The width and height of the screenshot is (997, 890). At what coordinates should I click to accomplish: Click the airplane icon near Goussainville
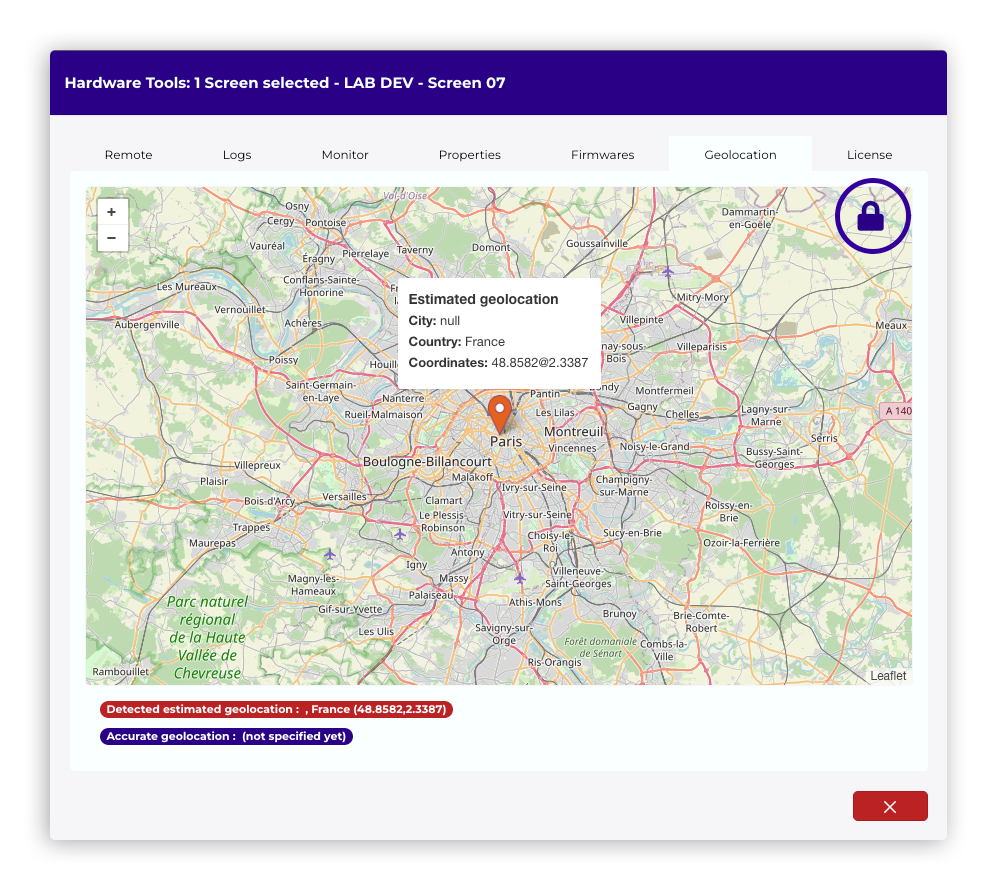coord(668,271)
